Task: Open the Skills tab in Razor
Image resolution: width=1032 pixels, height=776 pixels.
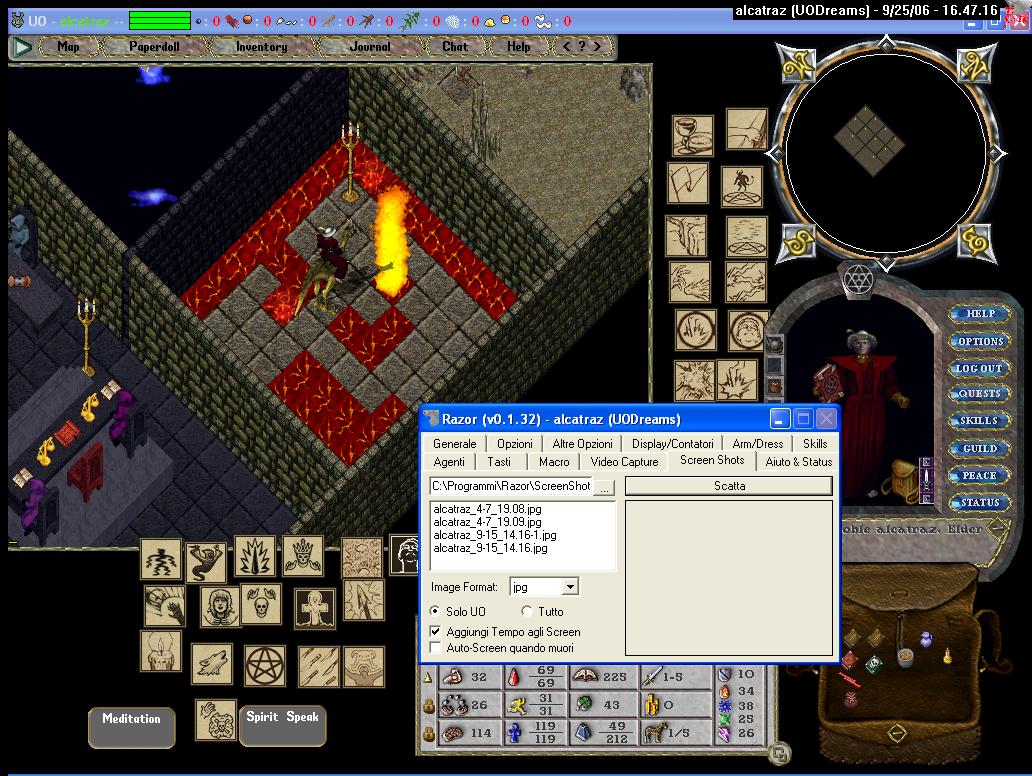Action: pyautogui.click(x=815, y=444)
